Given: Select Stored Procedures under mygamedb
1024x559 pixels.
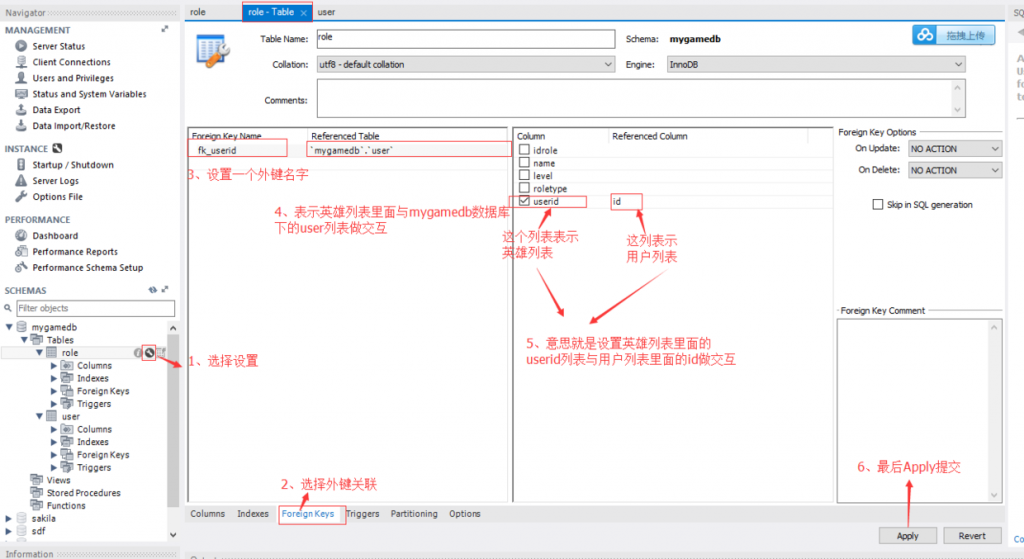Looking at the screenshot, I should click(83, 493).
